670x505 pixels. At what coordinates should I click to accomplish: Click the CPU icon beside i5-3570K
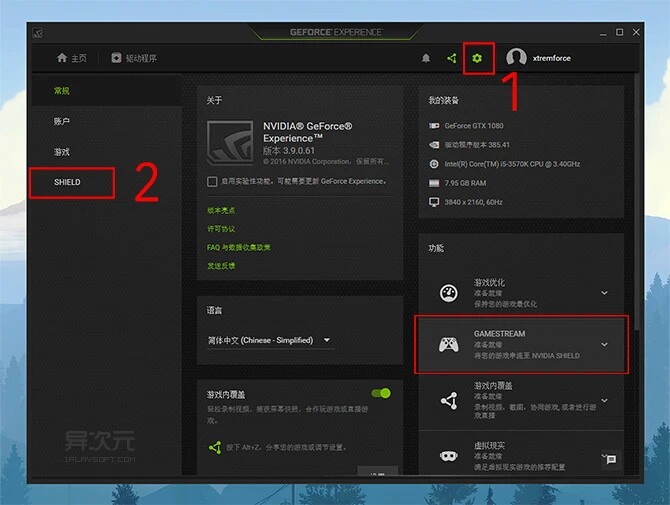point(434,164)
